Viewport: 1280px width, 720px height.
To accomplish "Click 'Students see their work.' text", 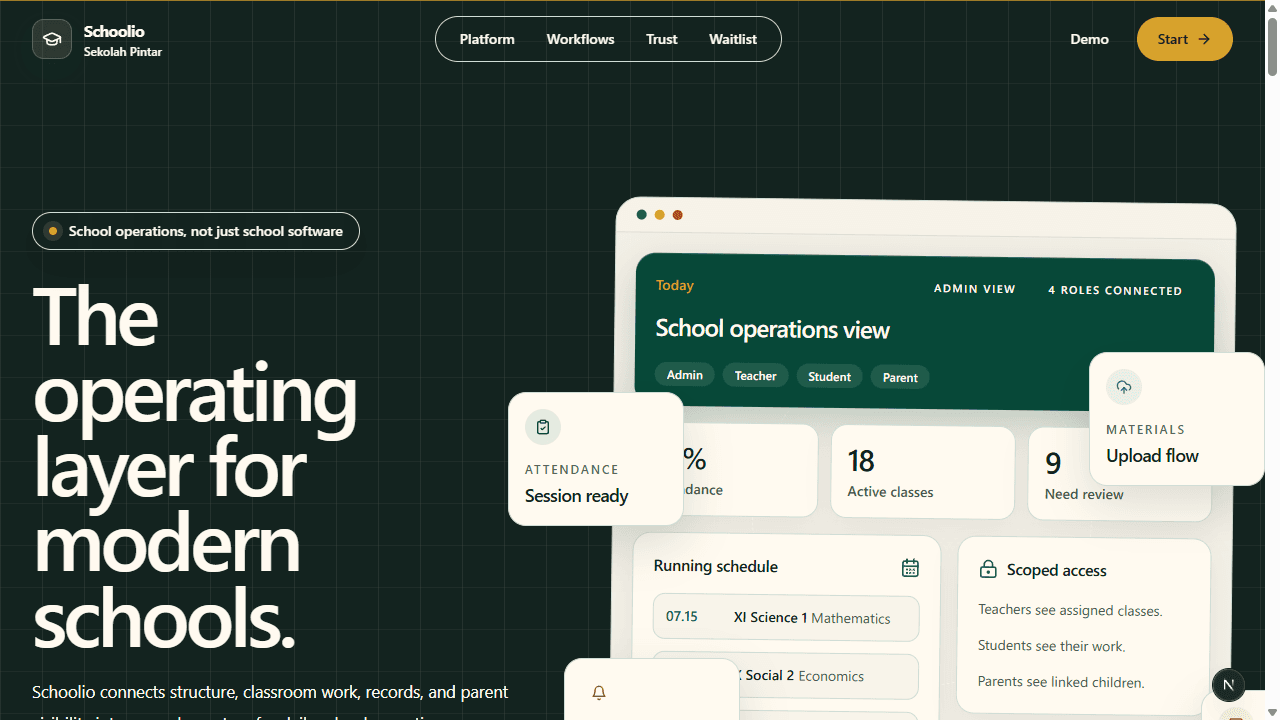I will click(1052, 646).
